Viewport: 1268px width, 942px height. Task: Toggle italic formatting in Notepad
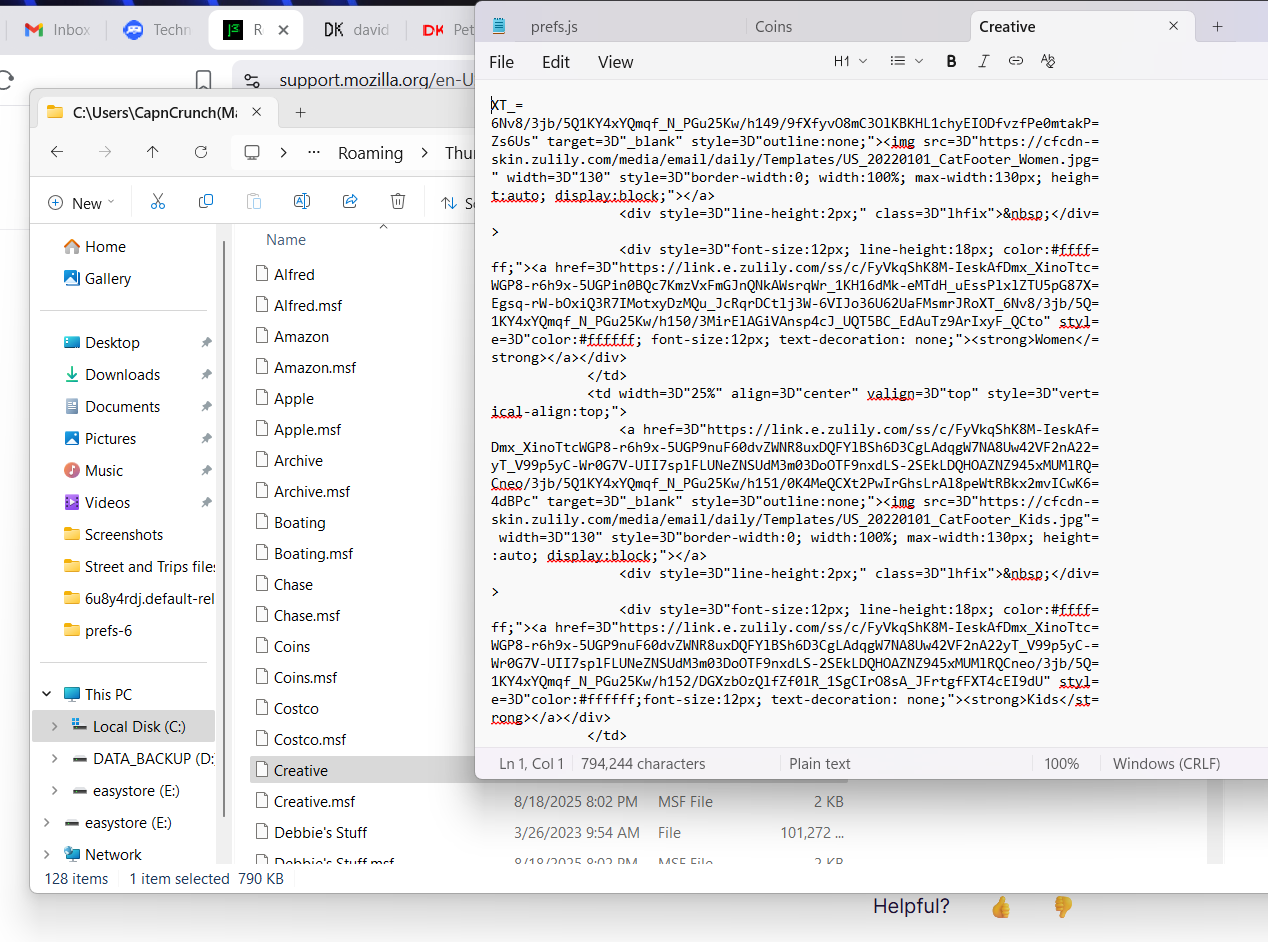tap(983, 62)
